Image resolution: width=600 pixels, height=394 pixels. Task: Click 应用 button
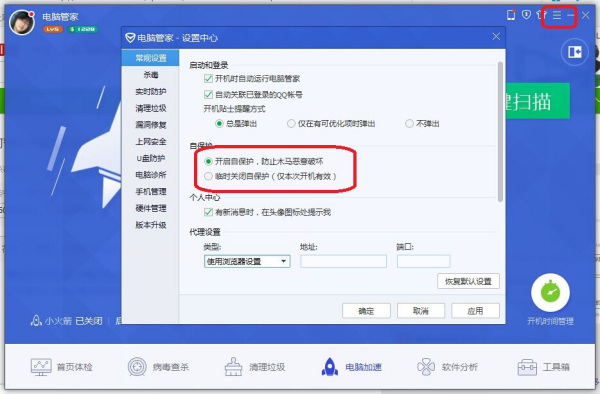(x=475, y=311)
